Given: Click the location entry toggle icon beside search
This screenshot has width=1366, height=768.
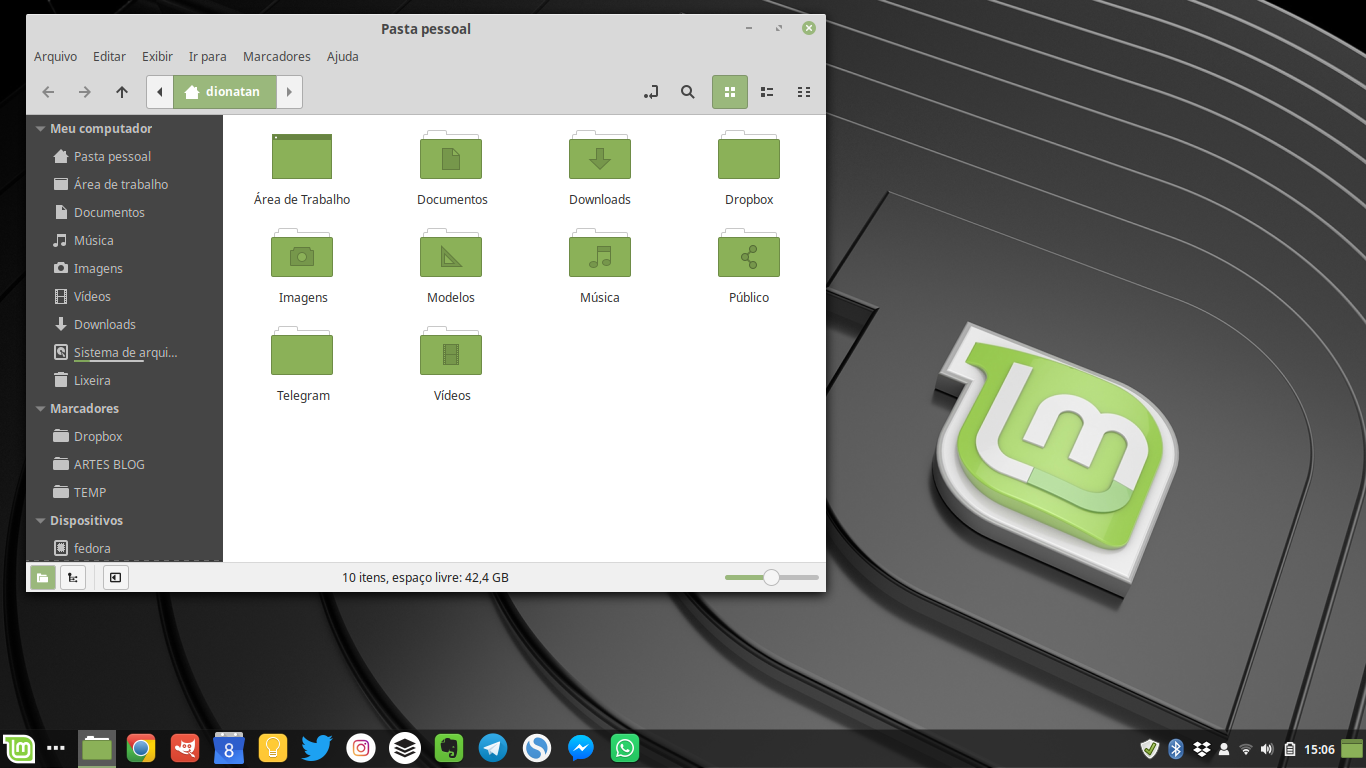Looking at the screenshot, I should click(x=650, y=91).
